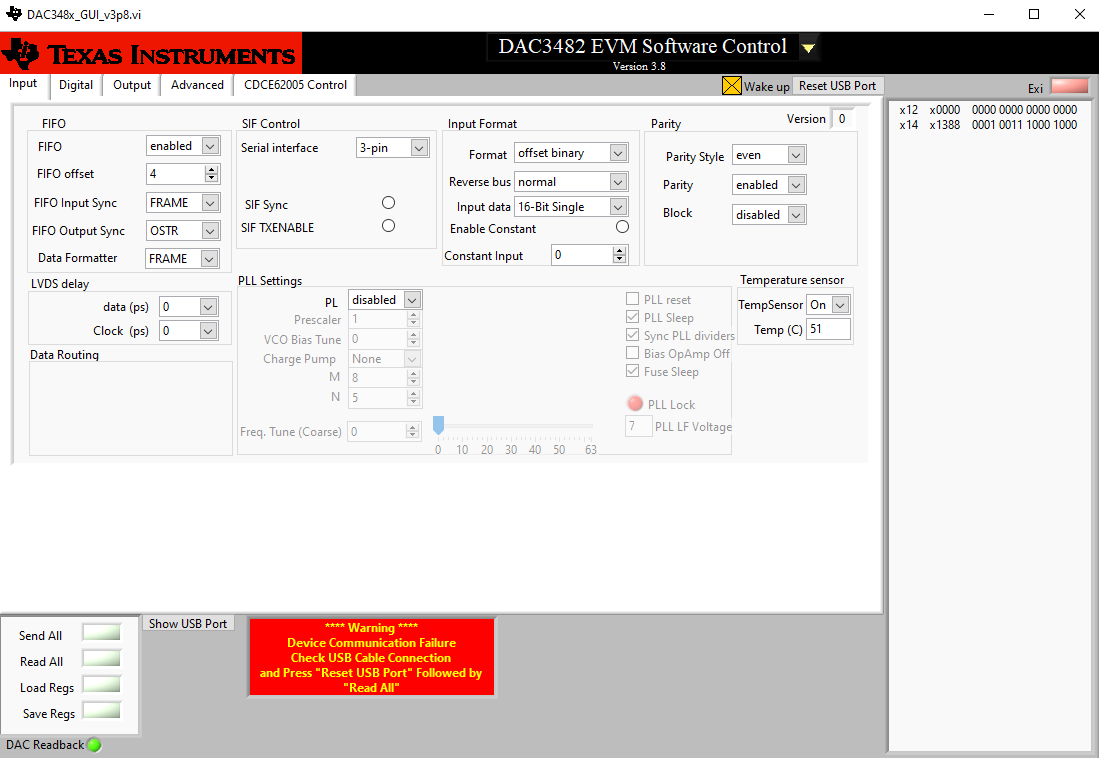Open the TempSensor On dropdown

[x=828, y=304]
